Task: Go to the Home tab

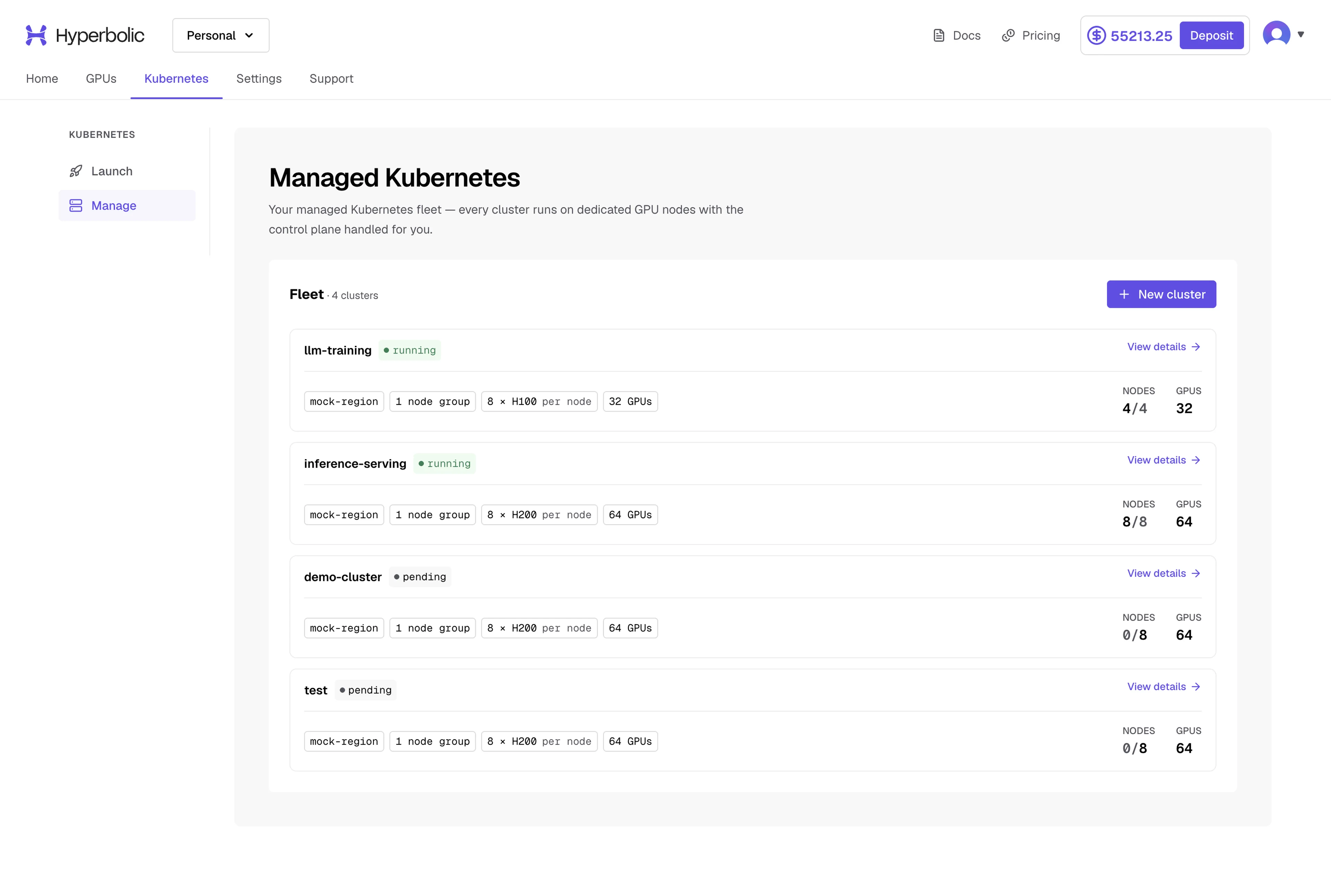Action: (42, 78)
